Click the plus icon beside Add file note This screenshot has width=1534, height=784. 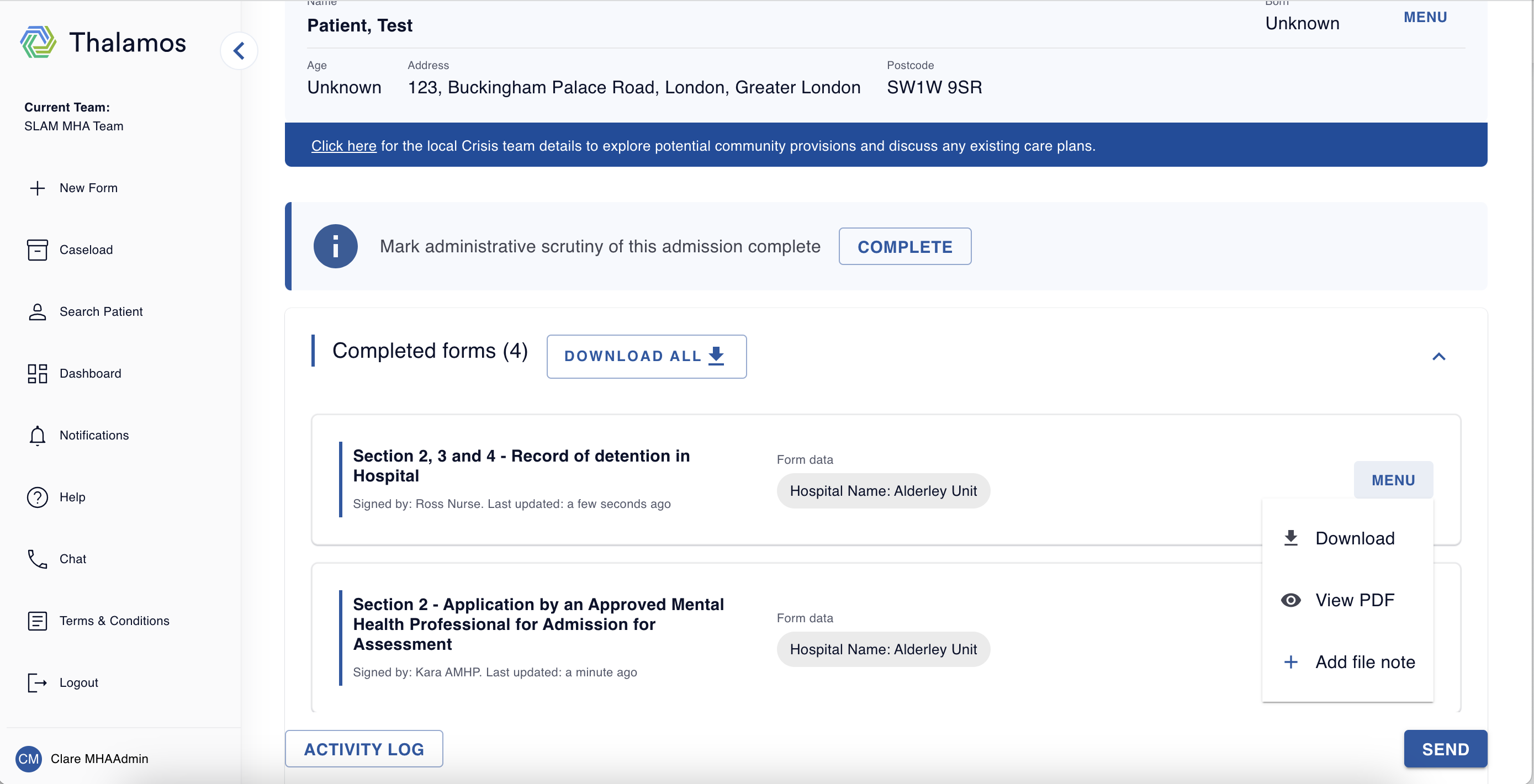pos(1290,662)
